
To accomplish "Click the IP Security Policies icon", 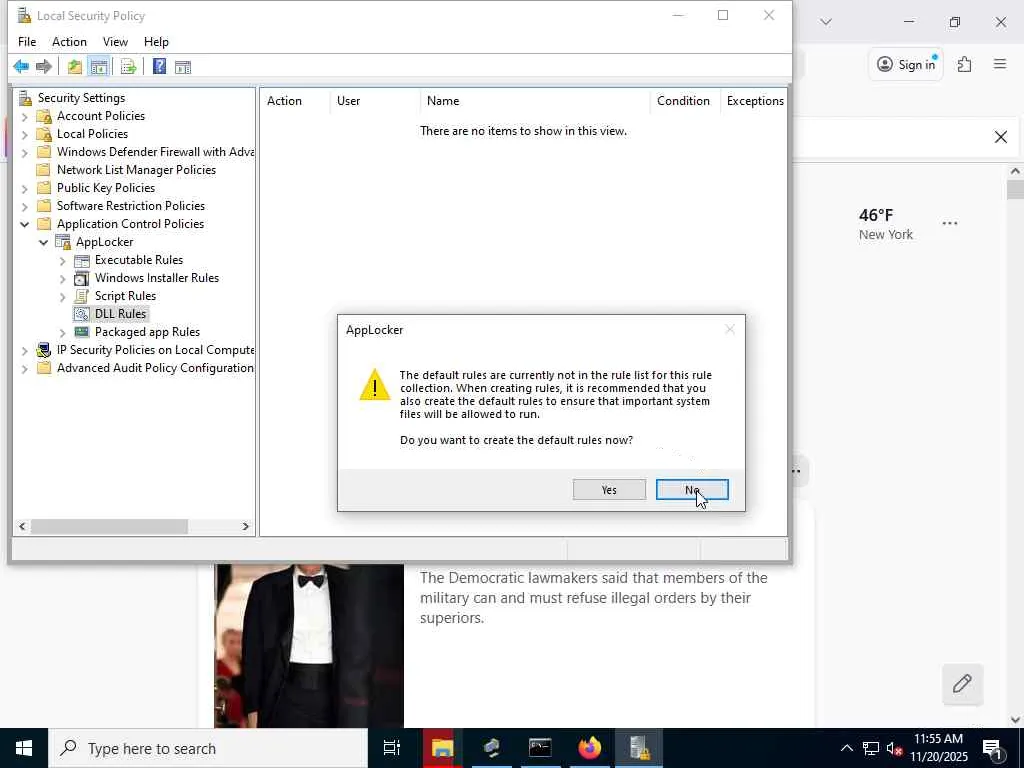I will pos(44,350).
